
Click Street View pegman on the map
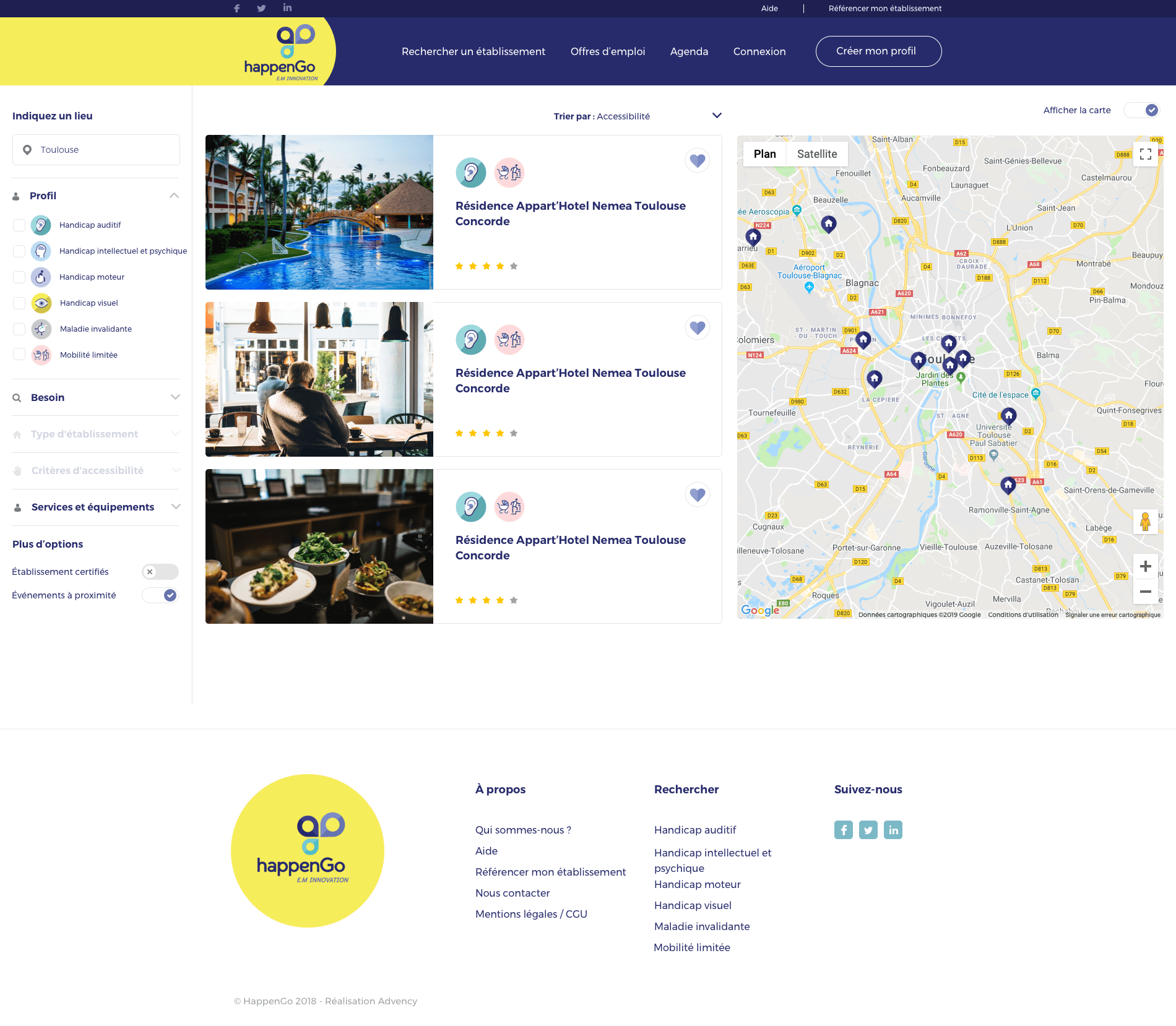tap(1146, 522)
